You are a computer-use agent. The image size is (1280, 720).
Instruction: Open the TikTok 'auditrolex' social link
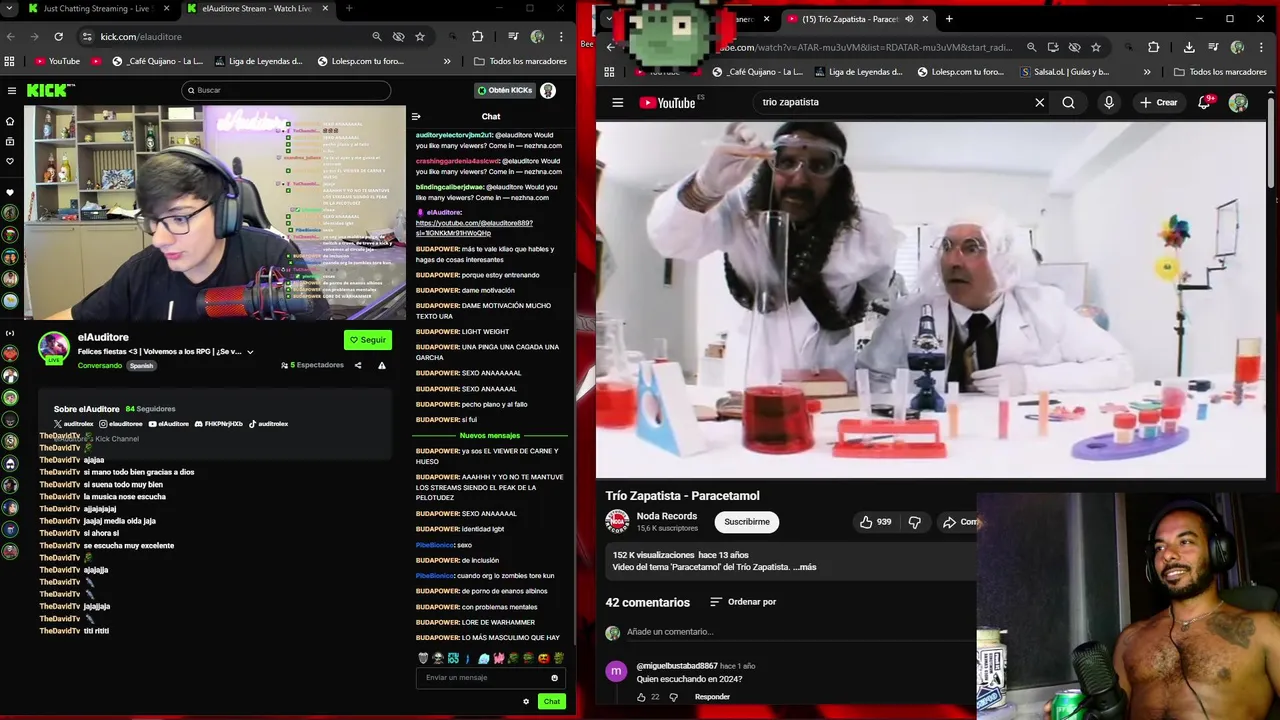(268, 424)
